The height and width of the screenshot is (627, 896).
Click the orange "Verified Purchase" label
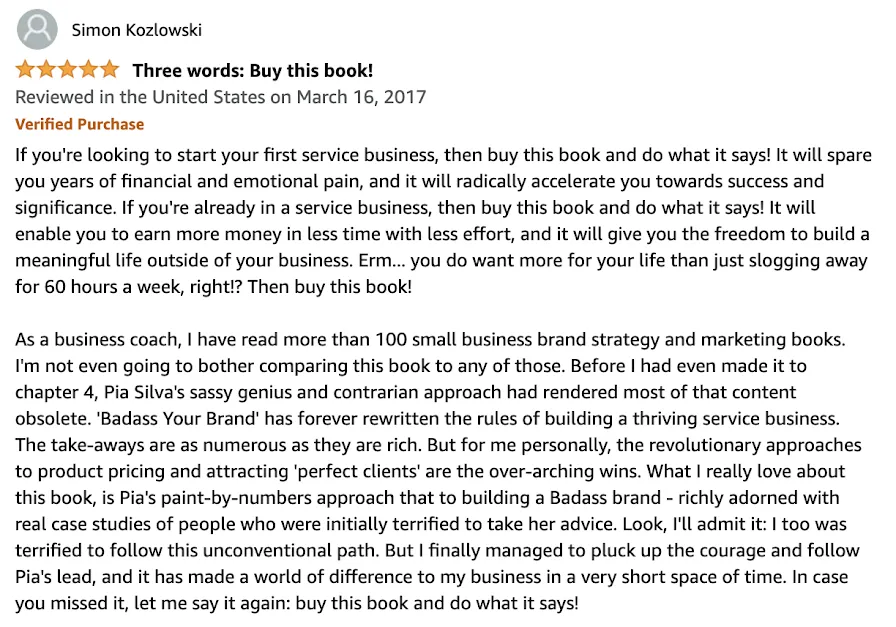80,124
